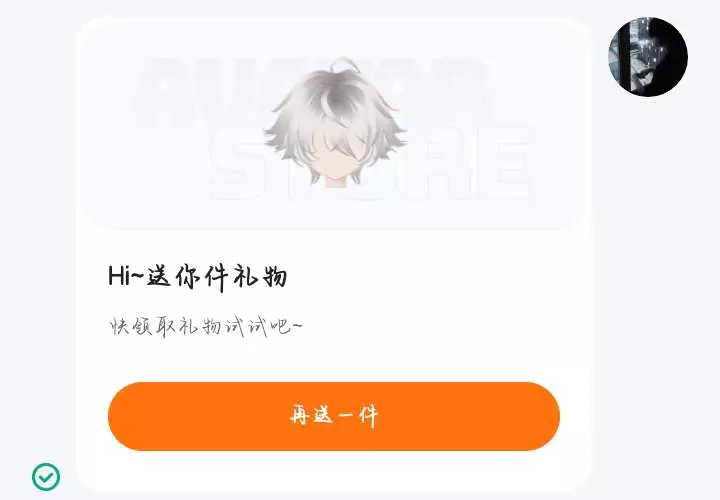This screenshot has width=720, height=500.
Task: Select the 快领取礼物试试吧~ subtitle text
Action: click(206, 326)
